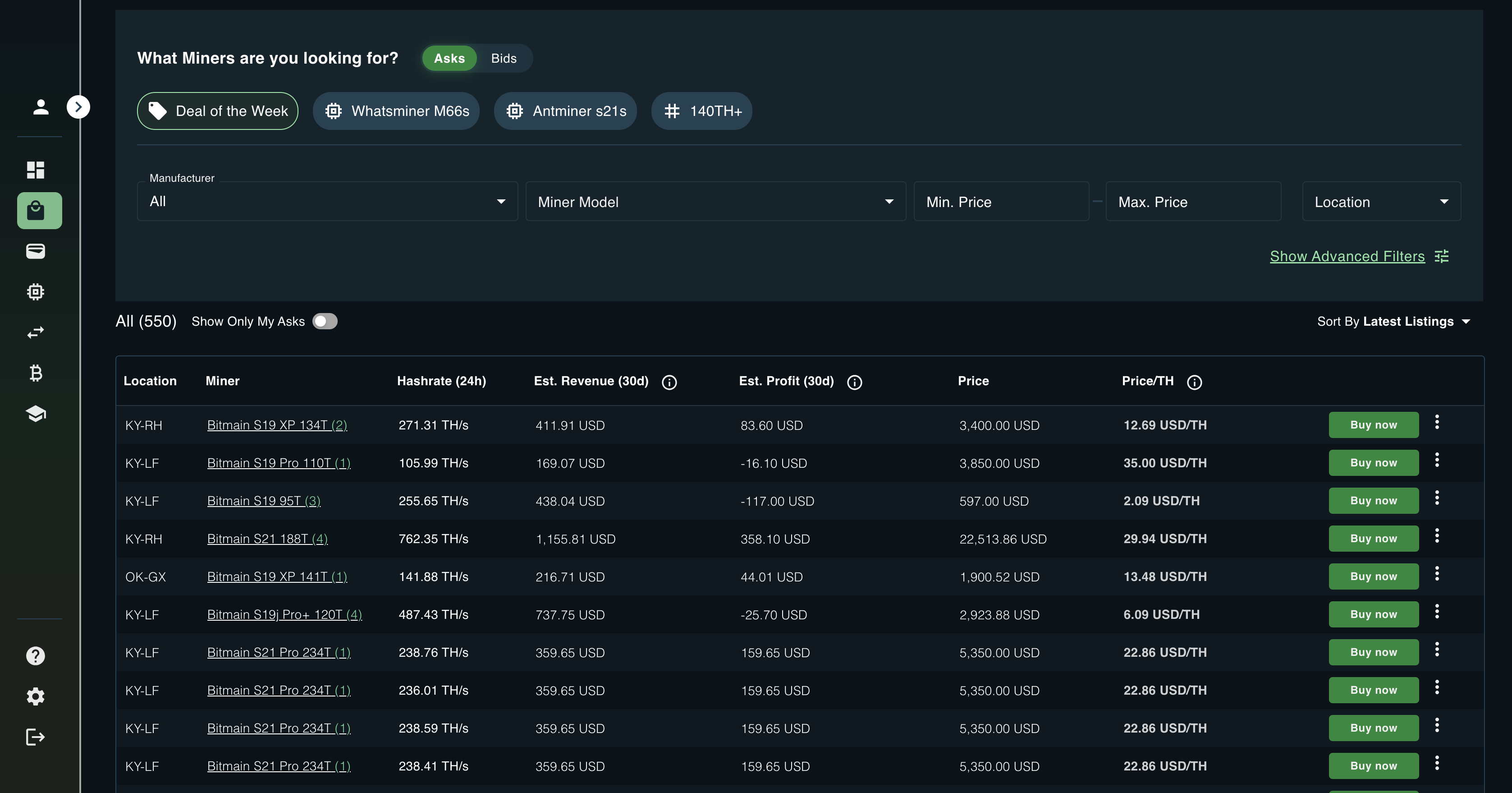This screenshot has height=793, width=1512.
Task: Click the wallet card sidebar icon
Action: point(36,251)
